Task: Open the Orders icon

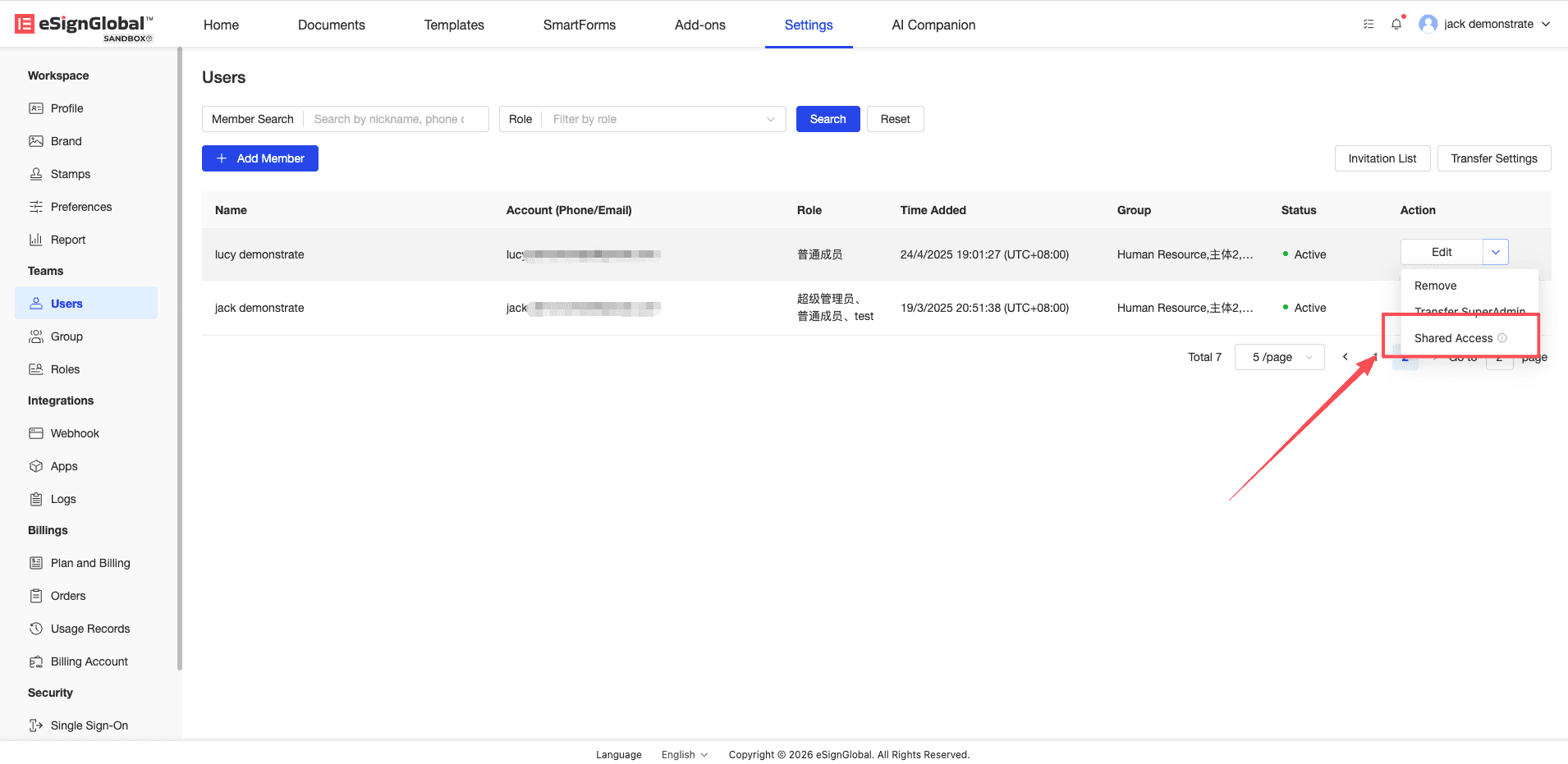Action: 36,596
